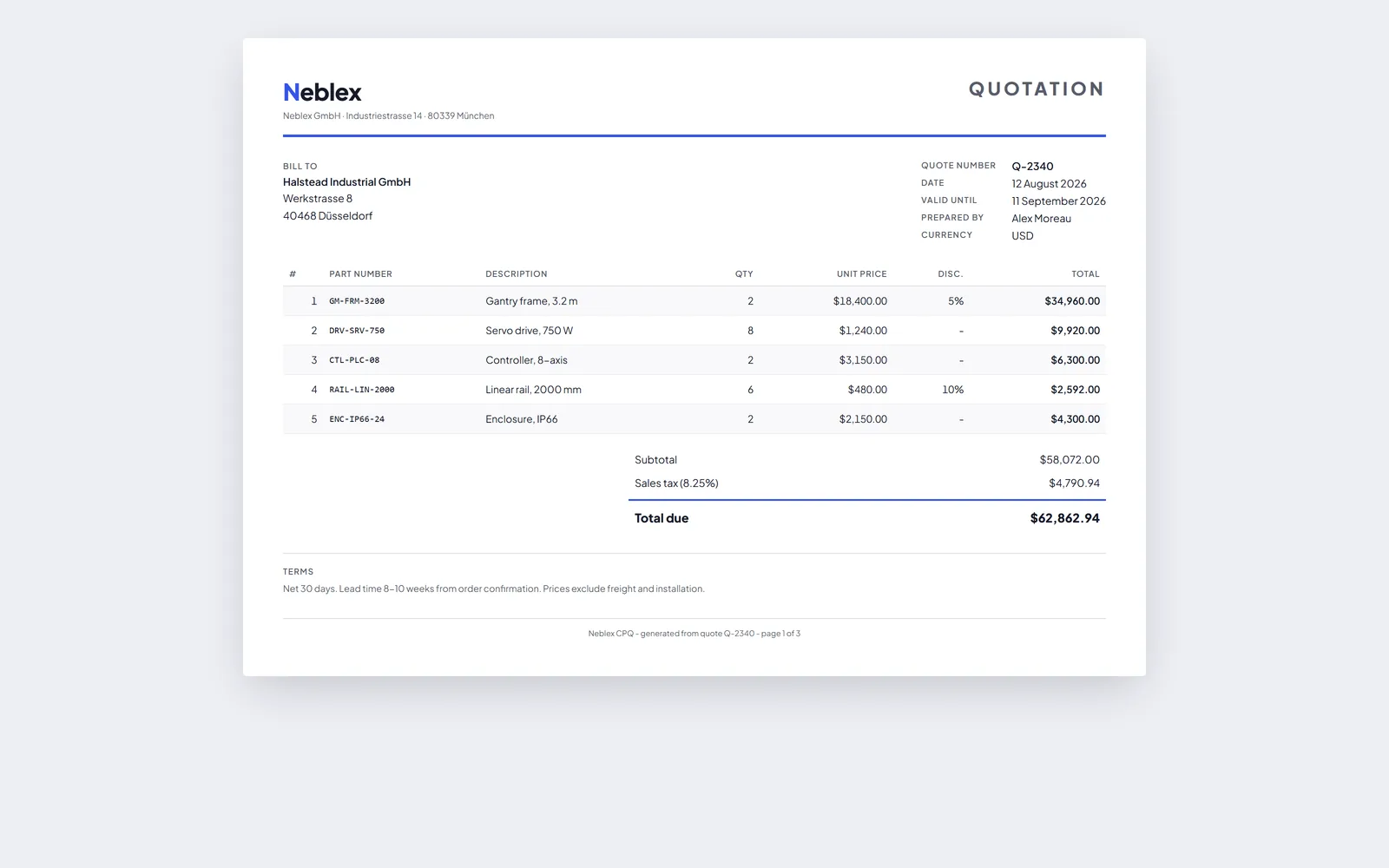Select the Neblex CPQ footer line
Image resolution: width=1389 pixels, height=868 pixels.
[x=694, y=634]
